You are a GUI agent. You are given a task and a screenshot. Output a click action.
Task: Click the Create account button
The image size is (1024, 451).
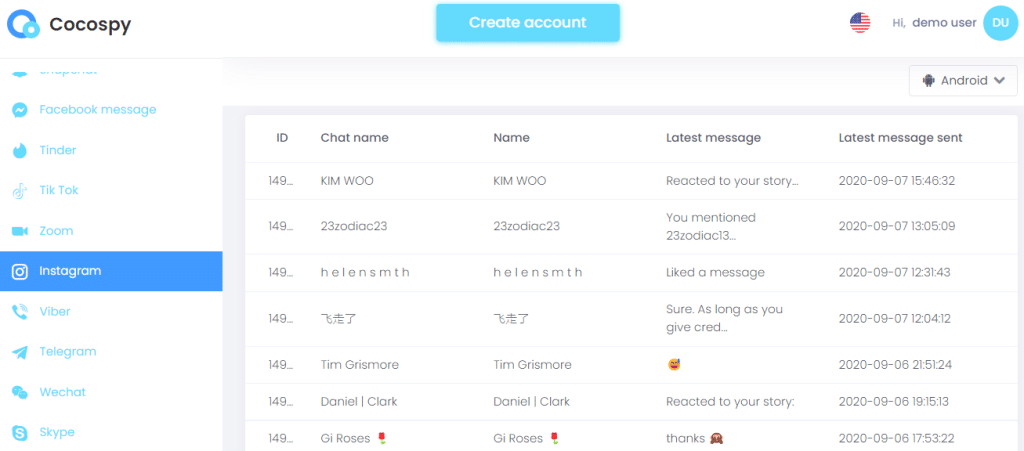[528, 23]
